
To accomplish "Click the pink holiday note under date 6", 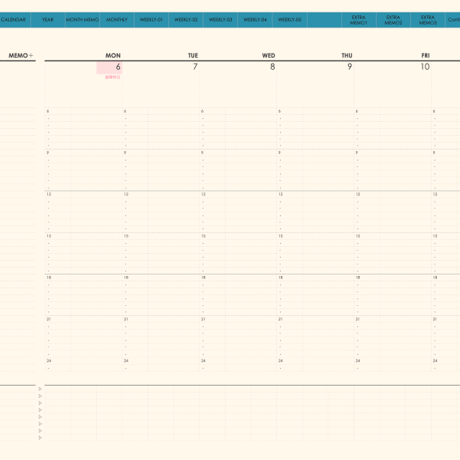I will 113,77.
